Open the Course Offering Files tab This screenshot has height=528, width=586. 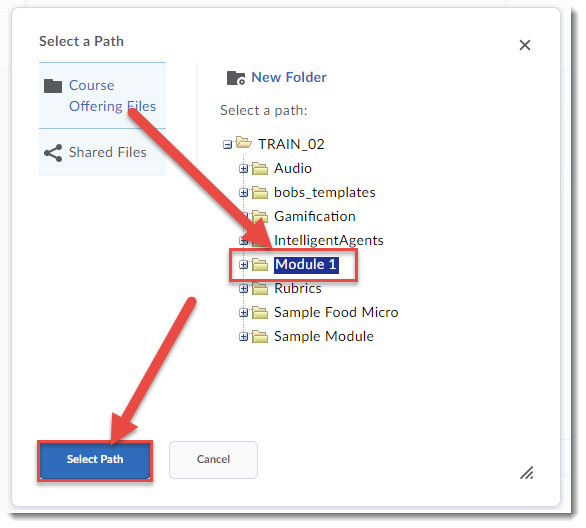pyautogui.click(x=102, y=96)
